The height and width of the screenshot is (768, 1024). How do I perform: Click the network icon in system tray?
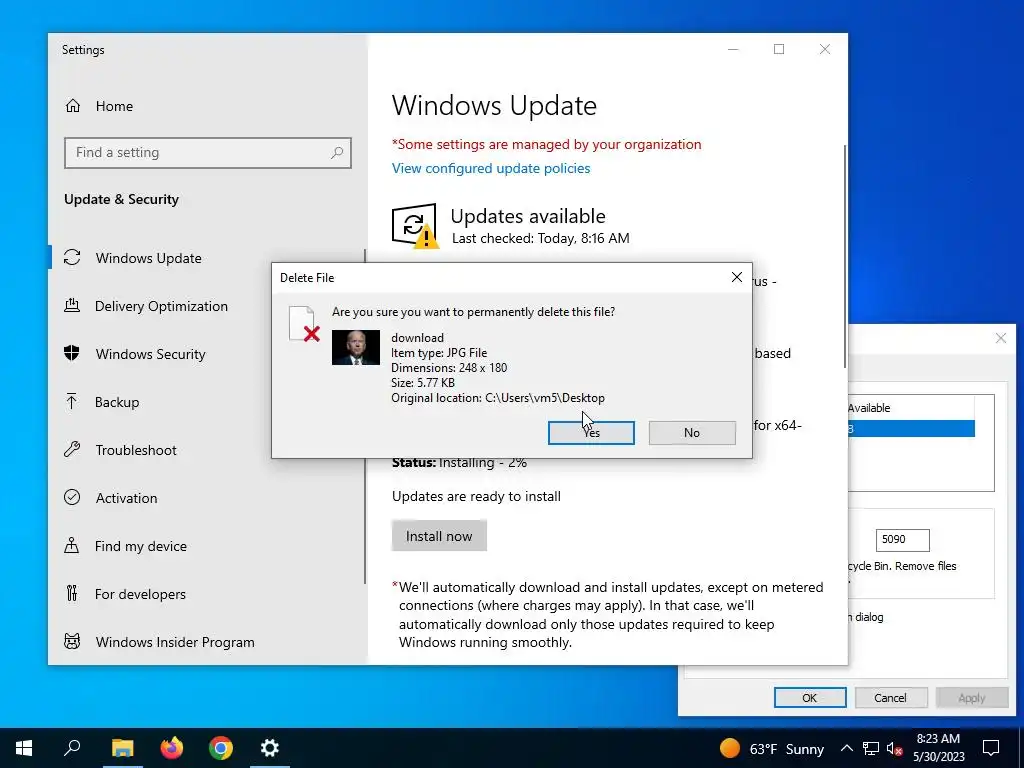tap(871, 748)
